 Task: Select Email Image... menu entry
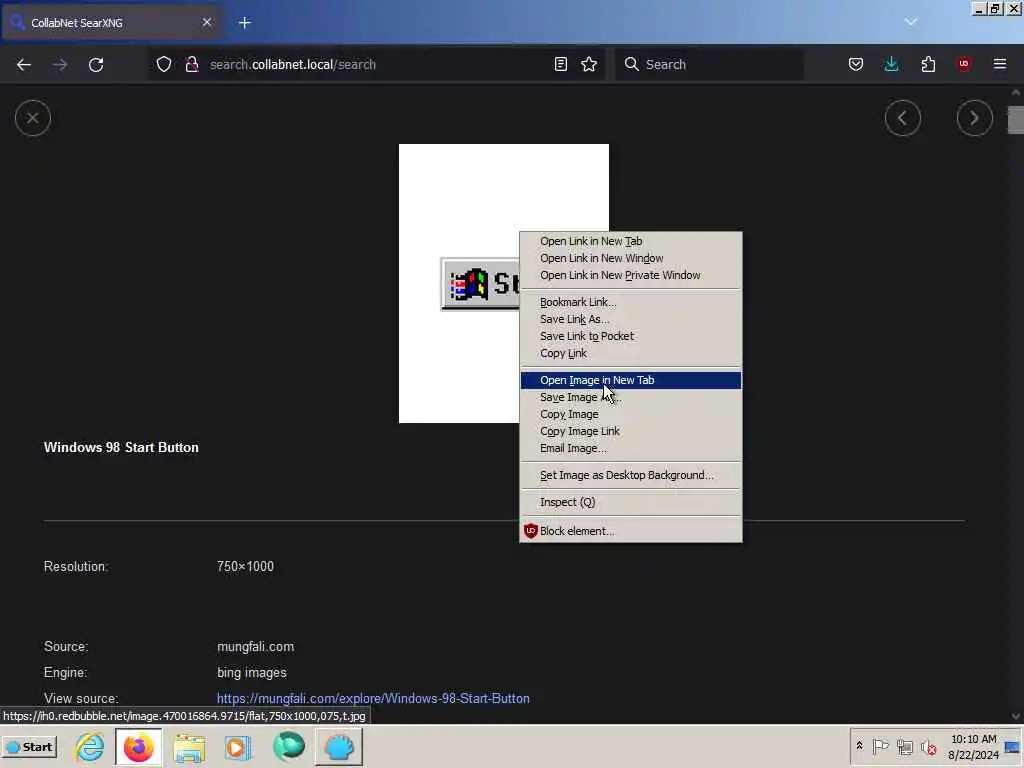[631, 448]
